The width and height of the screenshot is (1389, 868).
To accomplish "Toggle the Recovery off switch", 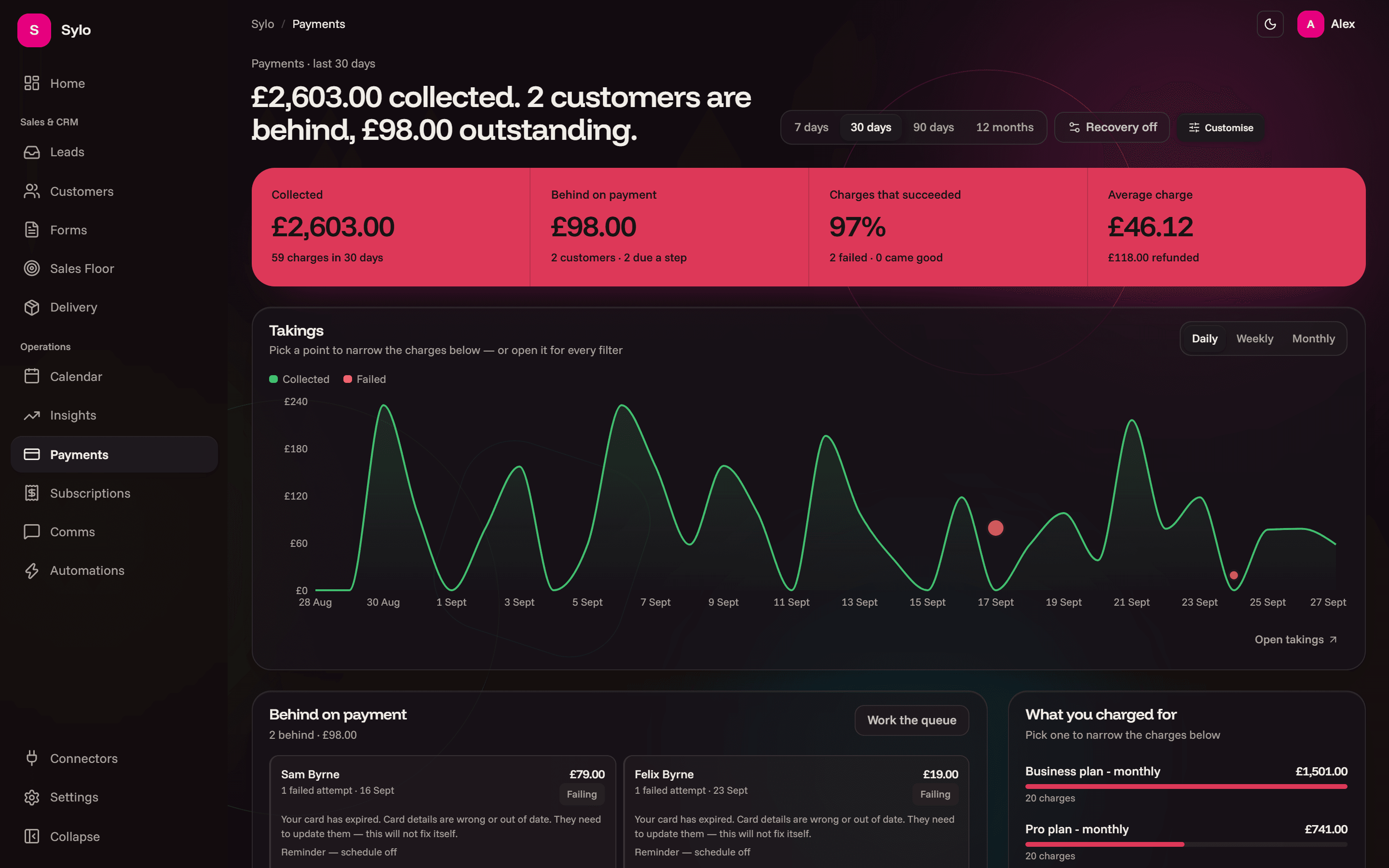I will 1112,127.
